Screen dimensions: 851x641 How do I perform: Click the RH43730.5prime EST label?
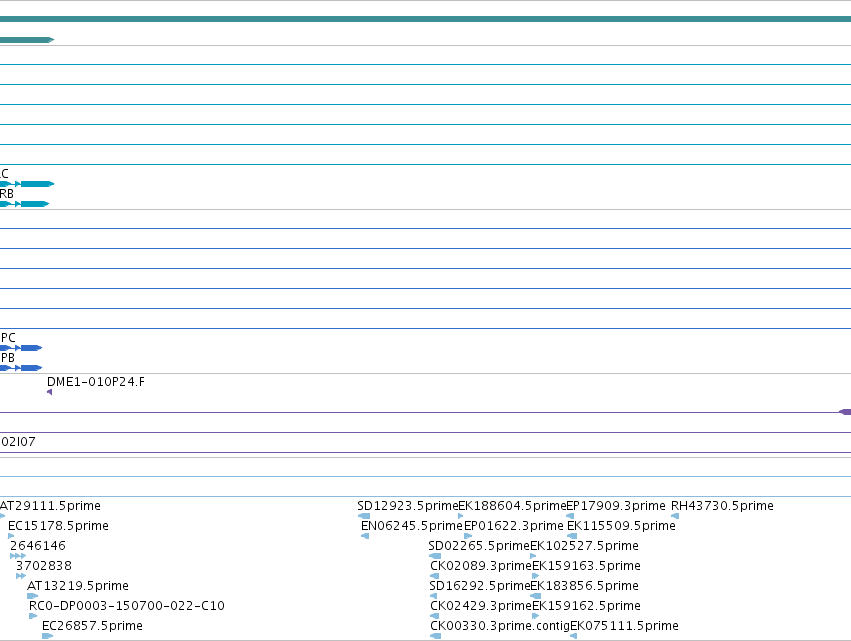pyautogui.click(x=722, y=506)
